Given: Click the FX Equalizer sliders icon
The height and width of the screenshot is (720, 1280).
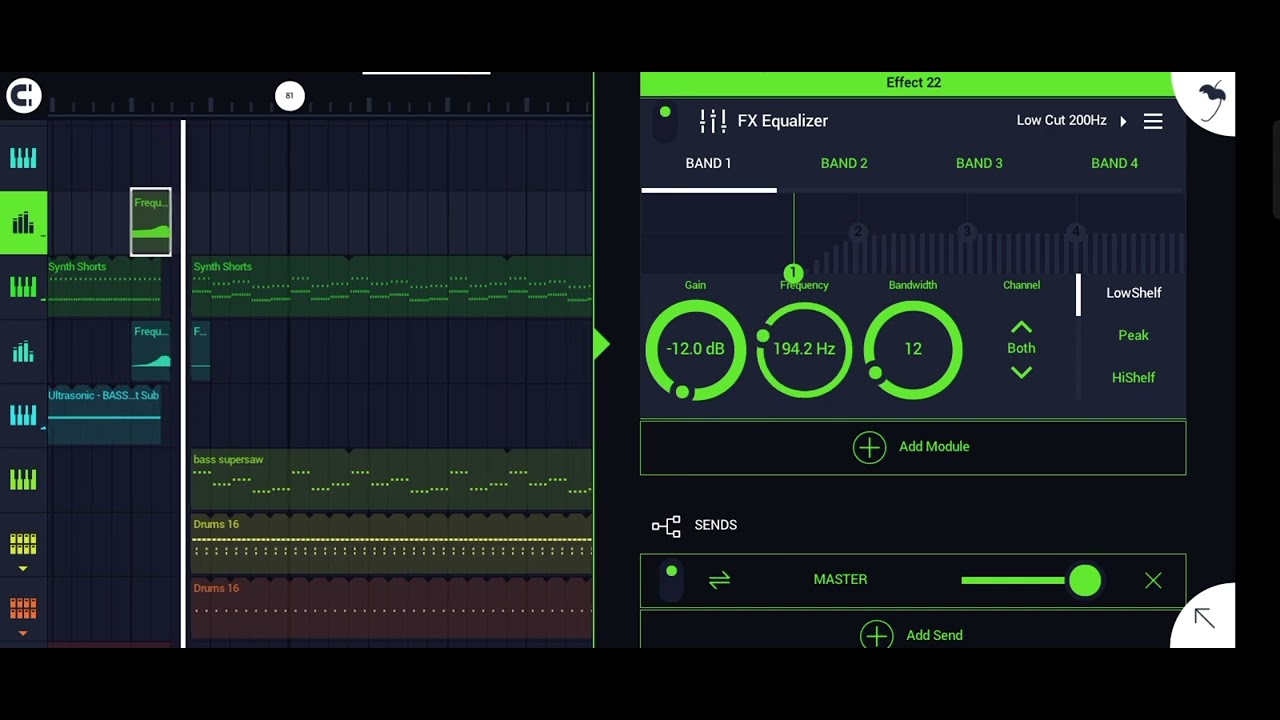Looking at the screenshot, I should pos(713,121).
